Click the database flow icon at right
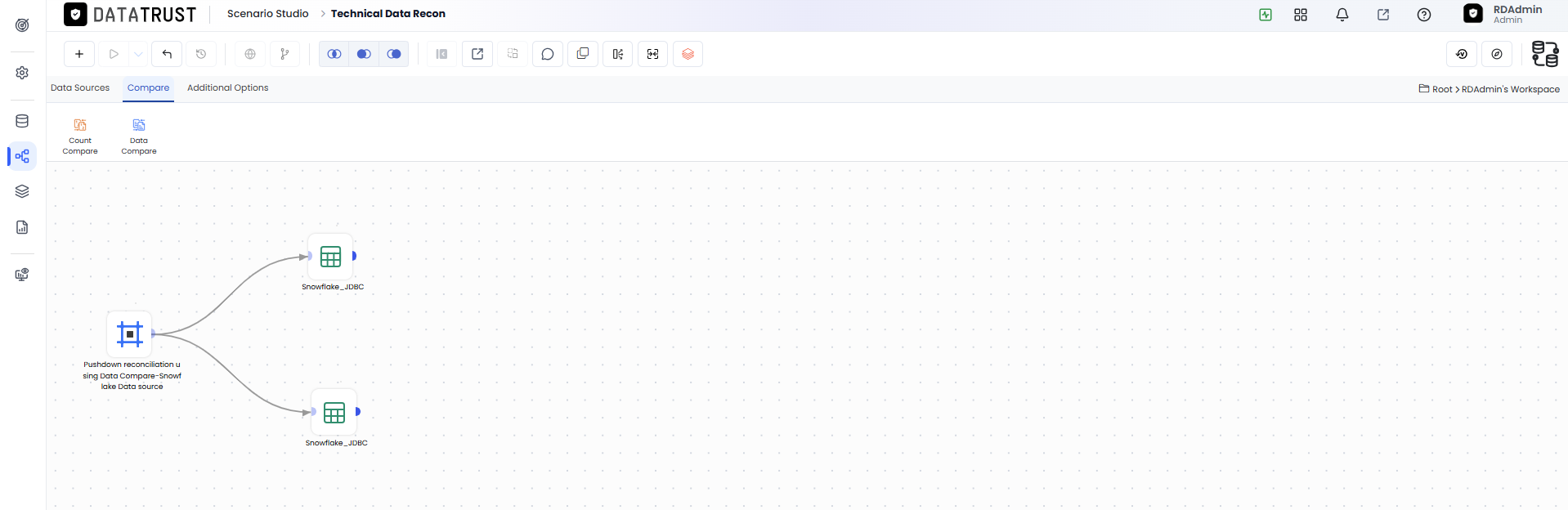Screen dimensions: 1568x510 tap(1545, 54)
